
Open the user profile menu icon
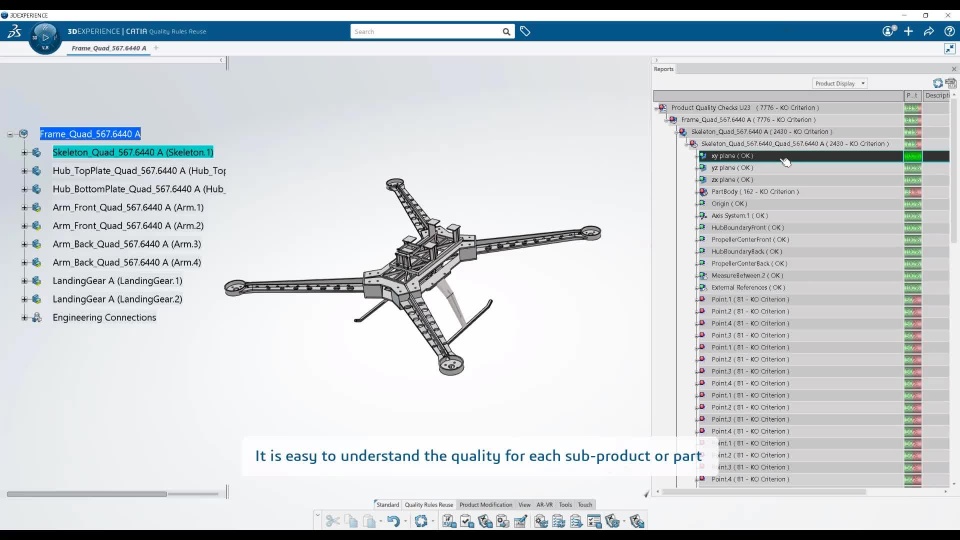coord(889,31)
